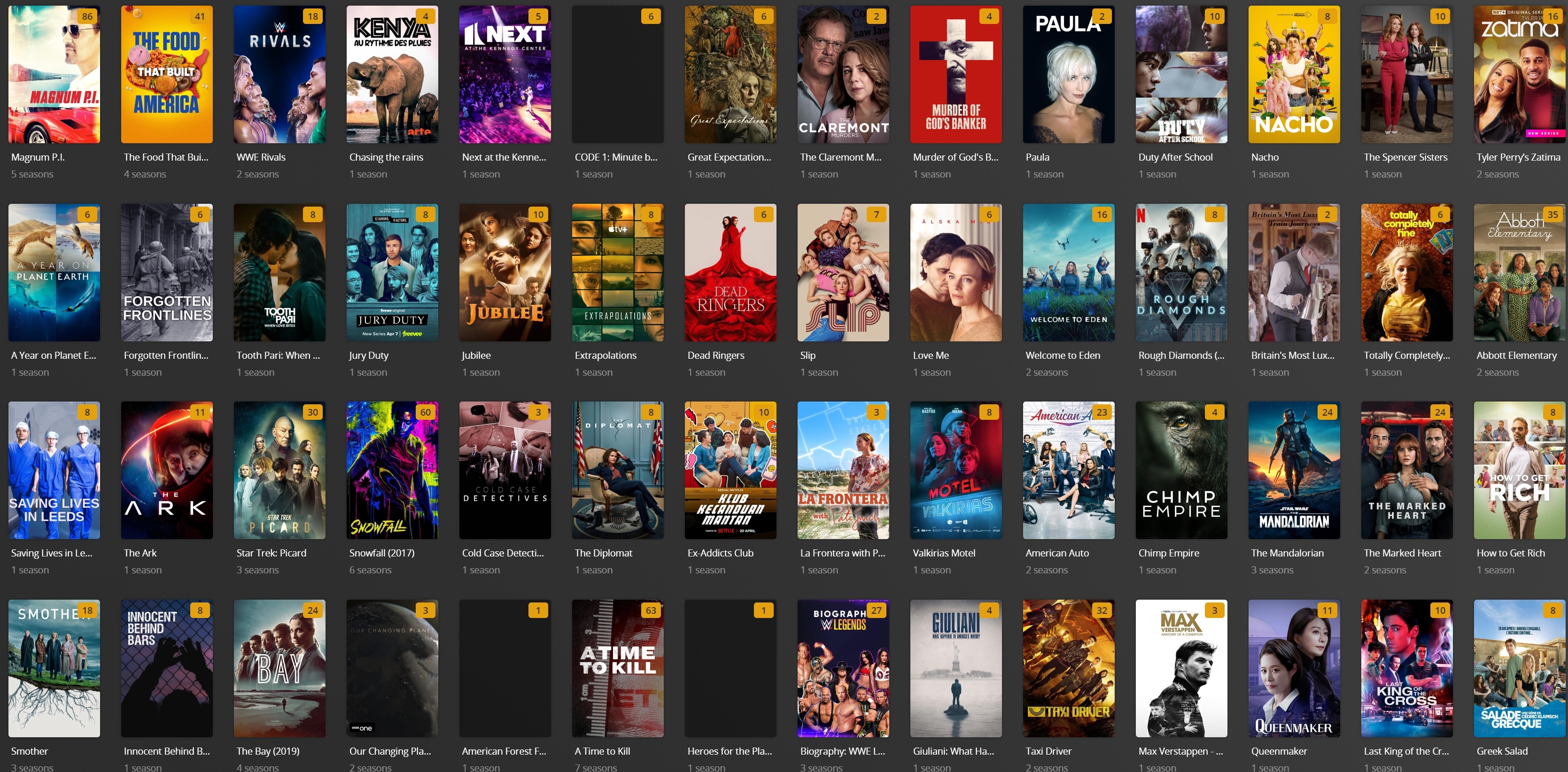Screen dimensions: 1568x772
Task: Click the blank American Forest poster placeholder
Action: [505, 669]
